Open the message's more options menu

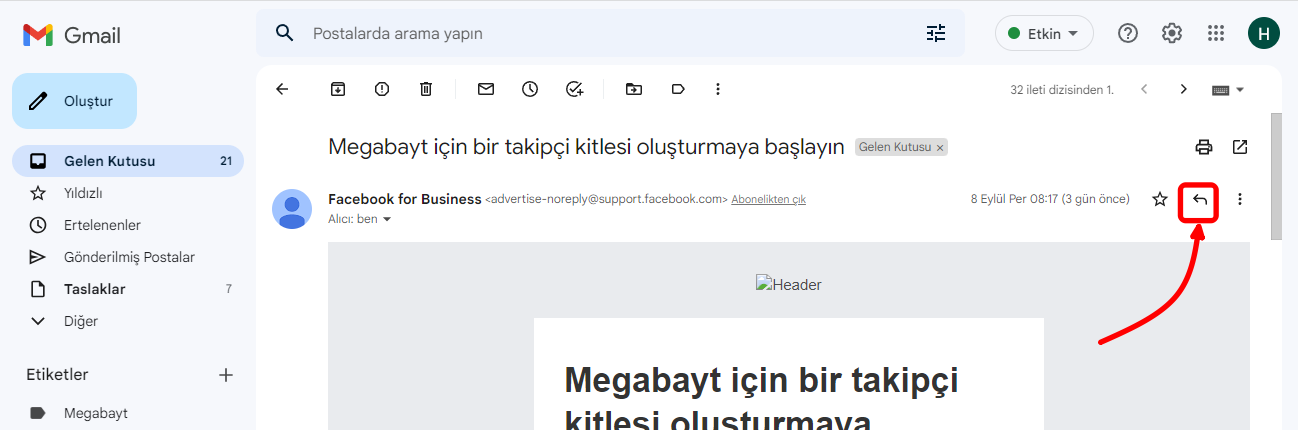coord(1240,199)
